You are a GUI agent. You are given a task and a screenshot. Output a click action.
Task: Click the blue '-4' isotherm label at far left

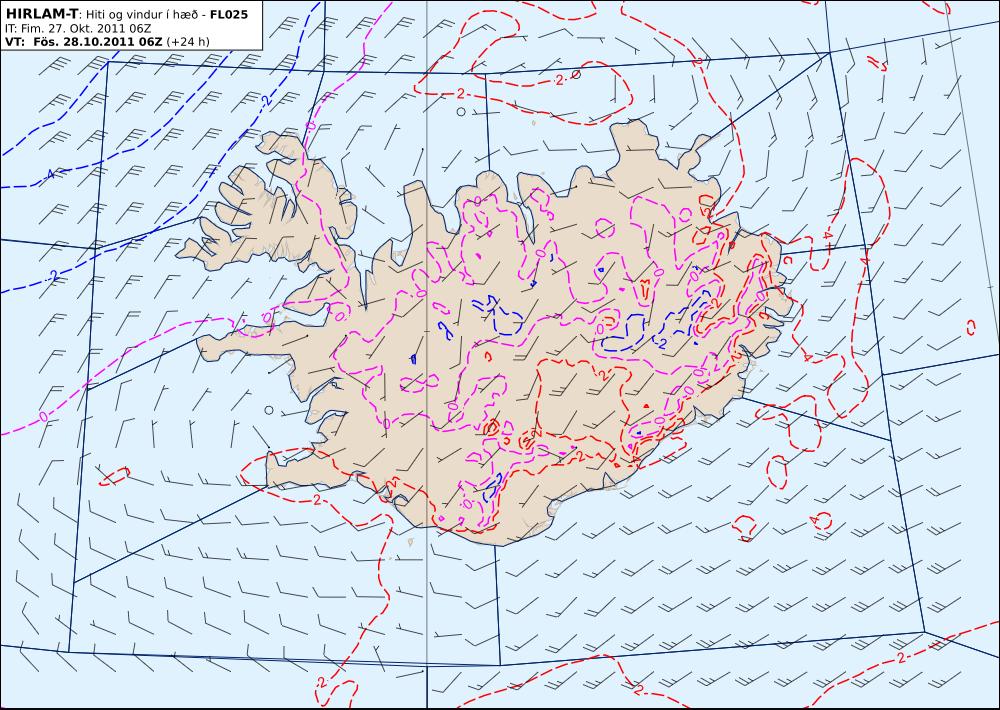48,174
